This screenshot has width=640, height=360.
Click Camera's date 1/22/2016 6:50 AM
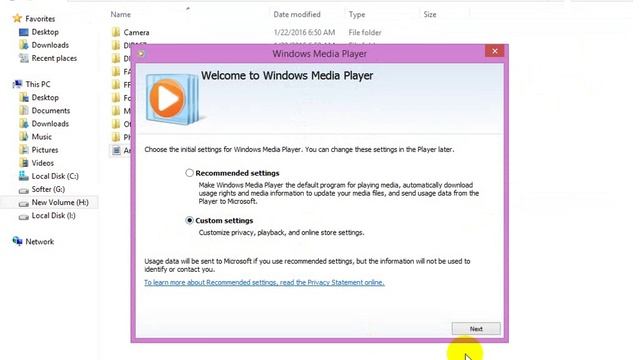[304, 32]
